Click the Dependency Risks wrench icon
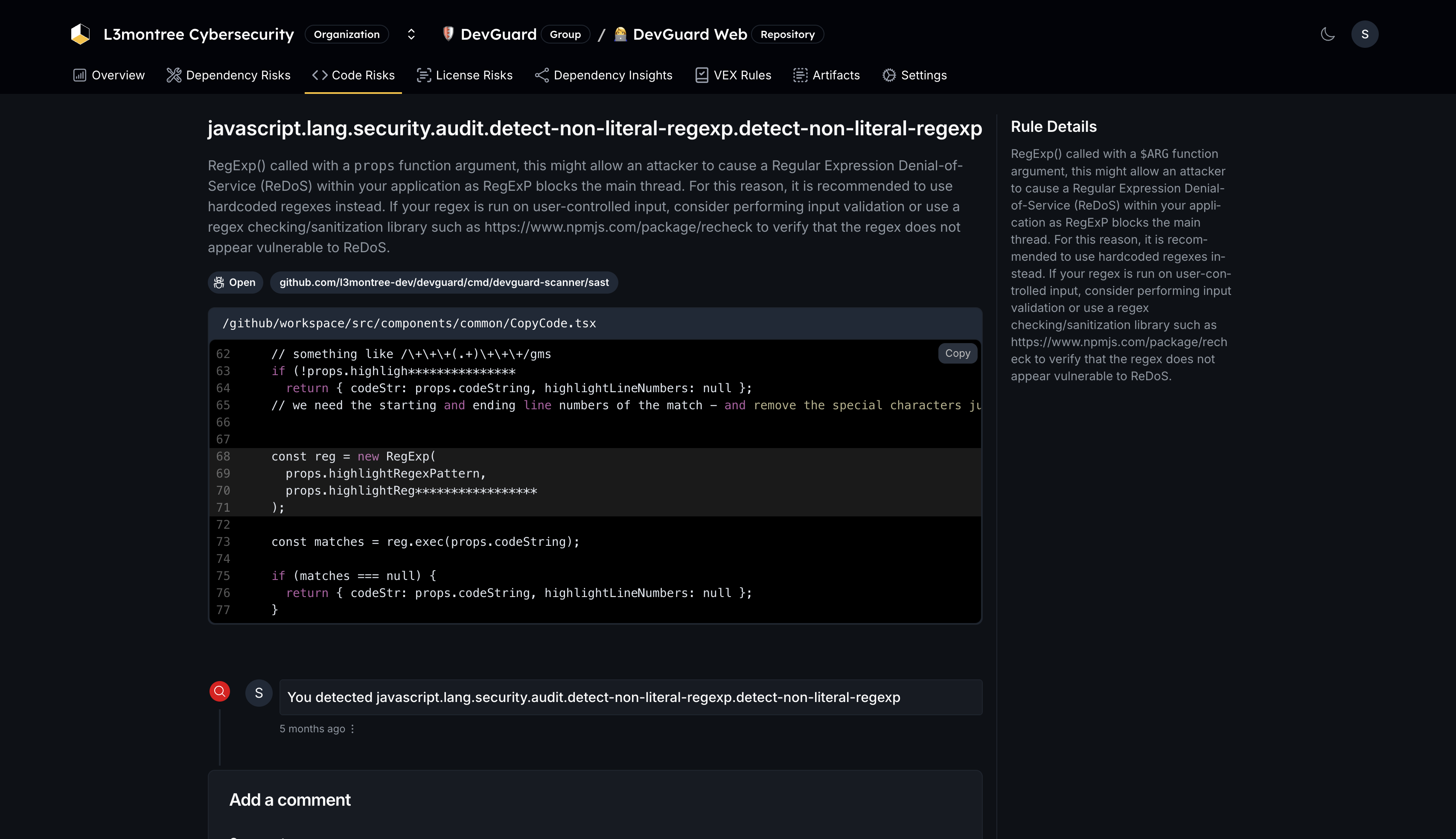The height and width of the screenshot is (839, 1456). [x=174, y=75]
